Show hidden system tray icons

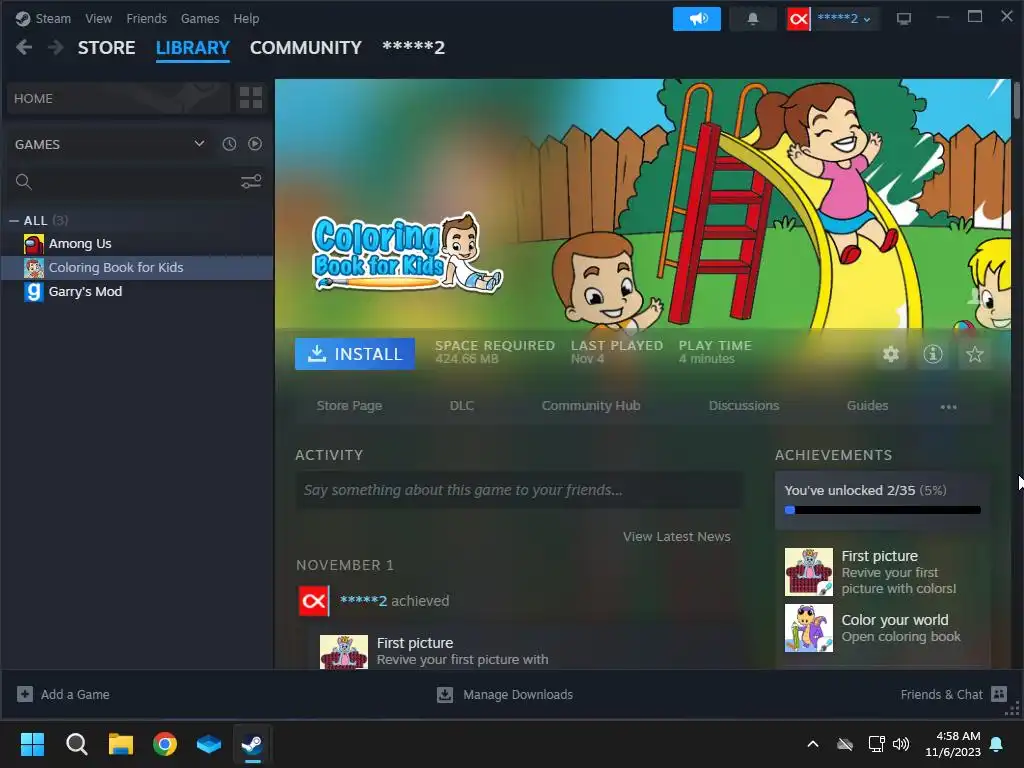point(813,744)
